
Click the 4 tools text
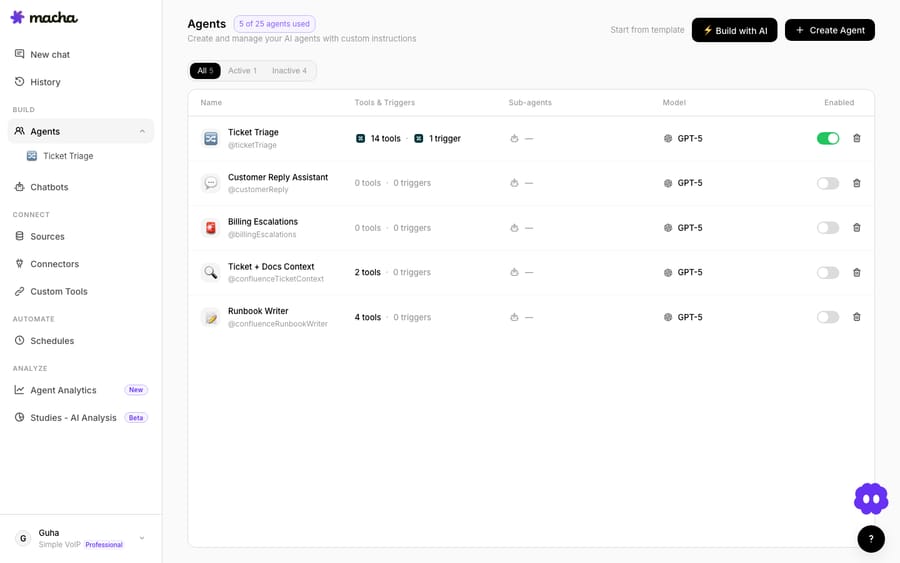(367, 317)
